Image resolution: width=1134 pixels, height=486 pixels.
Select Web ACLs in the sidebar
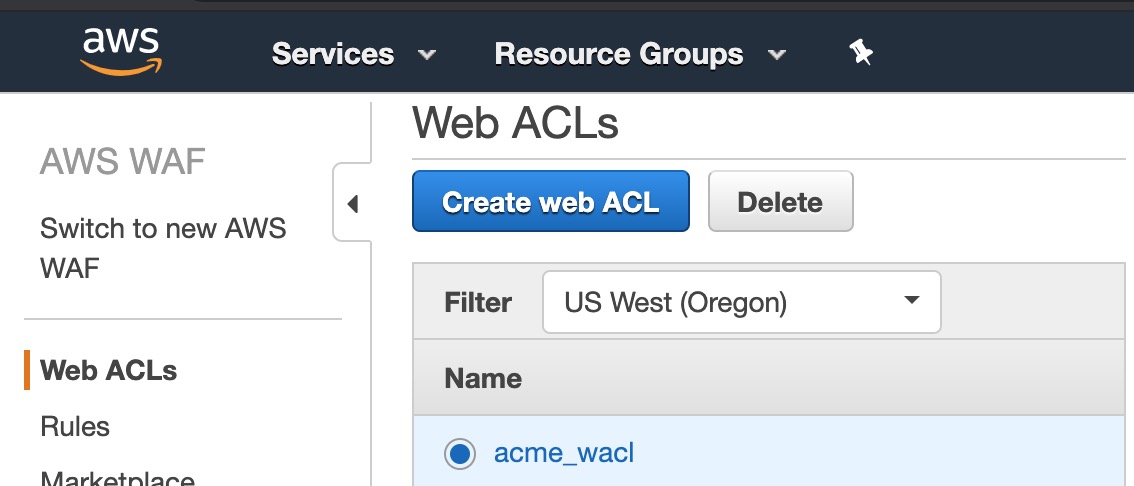coord(108,370)
